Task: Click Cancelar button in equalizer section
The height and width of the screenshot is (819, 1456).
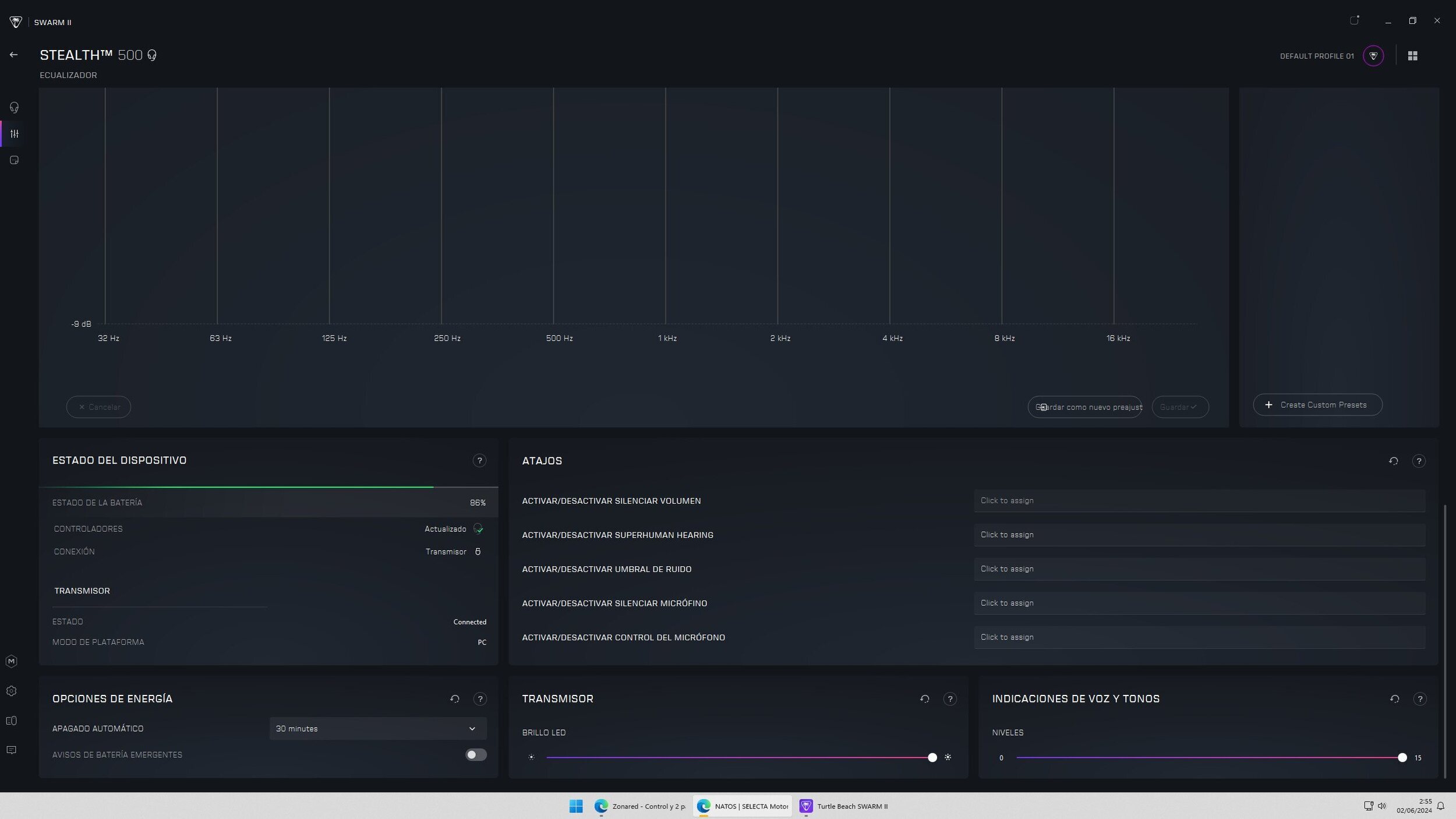Action: pos(98,406)
